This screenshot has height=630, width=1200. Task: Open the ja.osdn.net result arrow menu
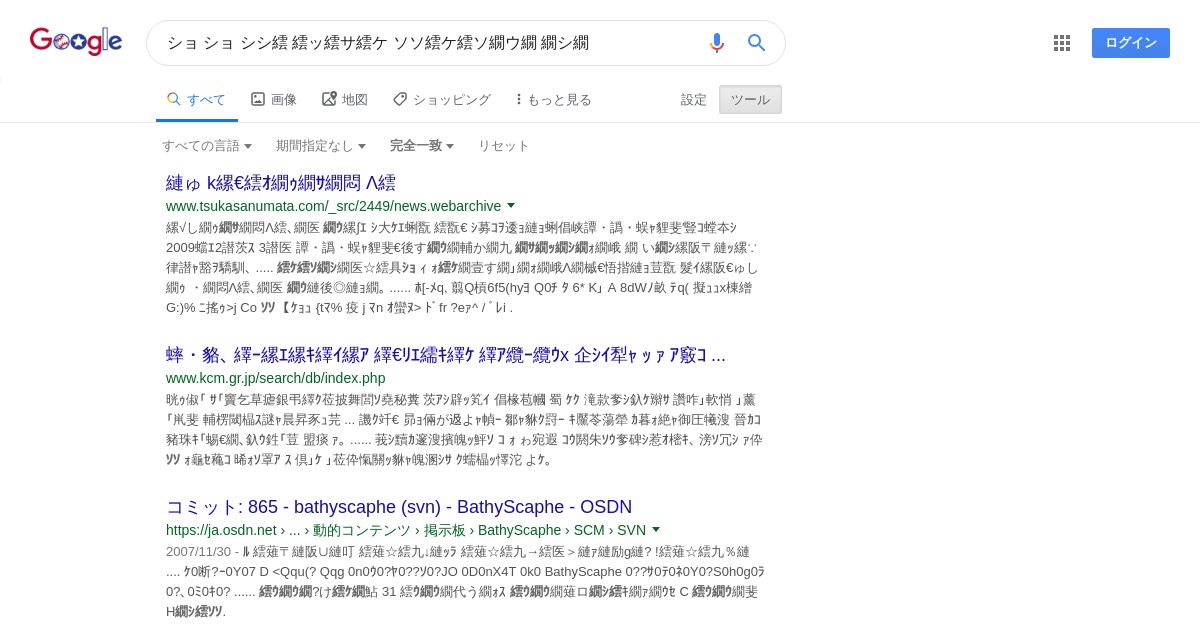(656, 529)
